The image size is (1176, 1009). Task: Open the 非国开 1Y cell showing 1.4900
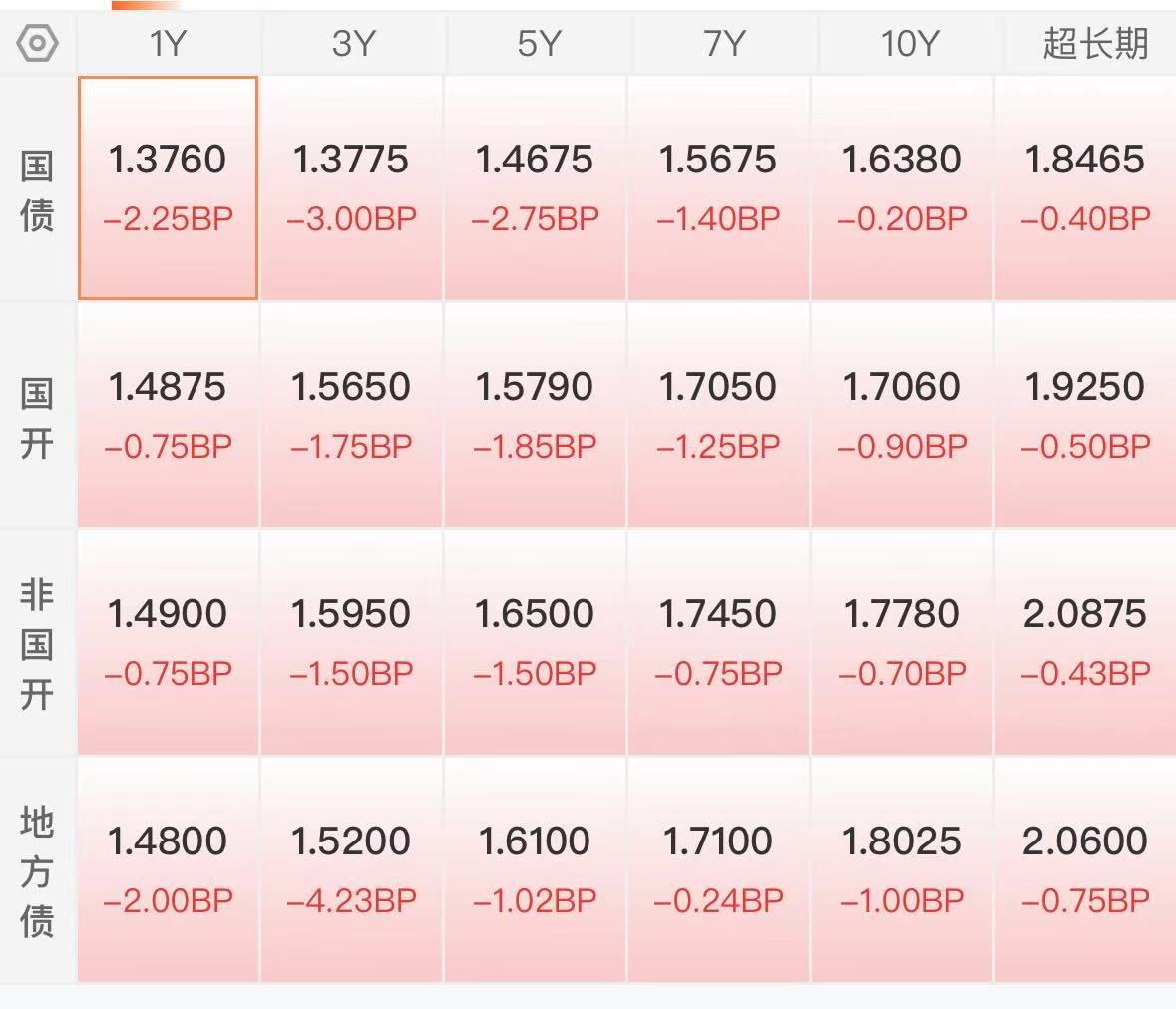point(168,642)
